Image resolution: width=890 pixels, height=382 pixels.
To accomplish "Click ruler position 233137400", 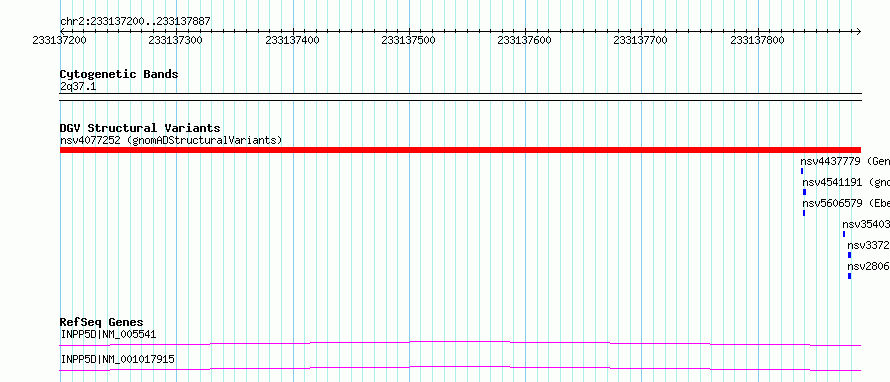I will (292, 41).
